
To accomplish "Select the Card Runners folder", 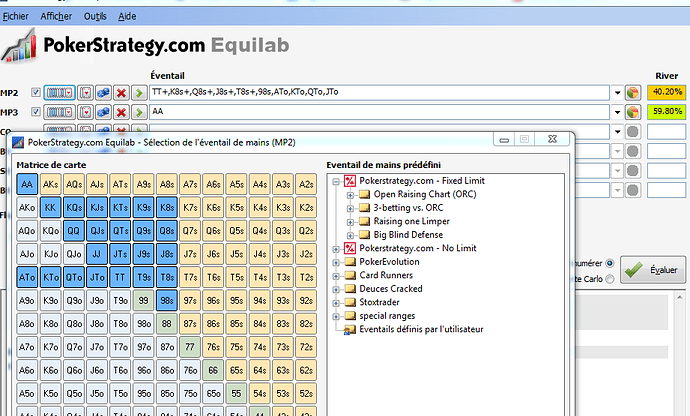I will point(386,275).
